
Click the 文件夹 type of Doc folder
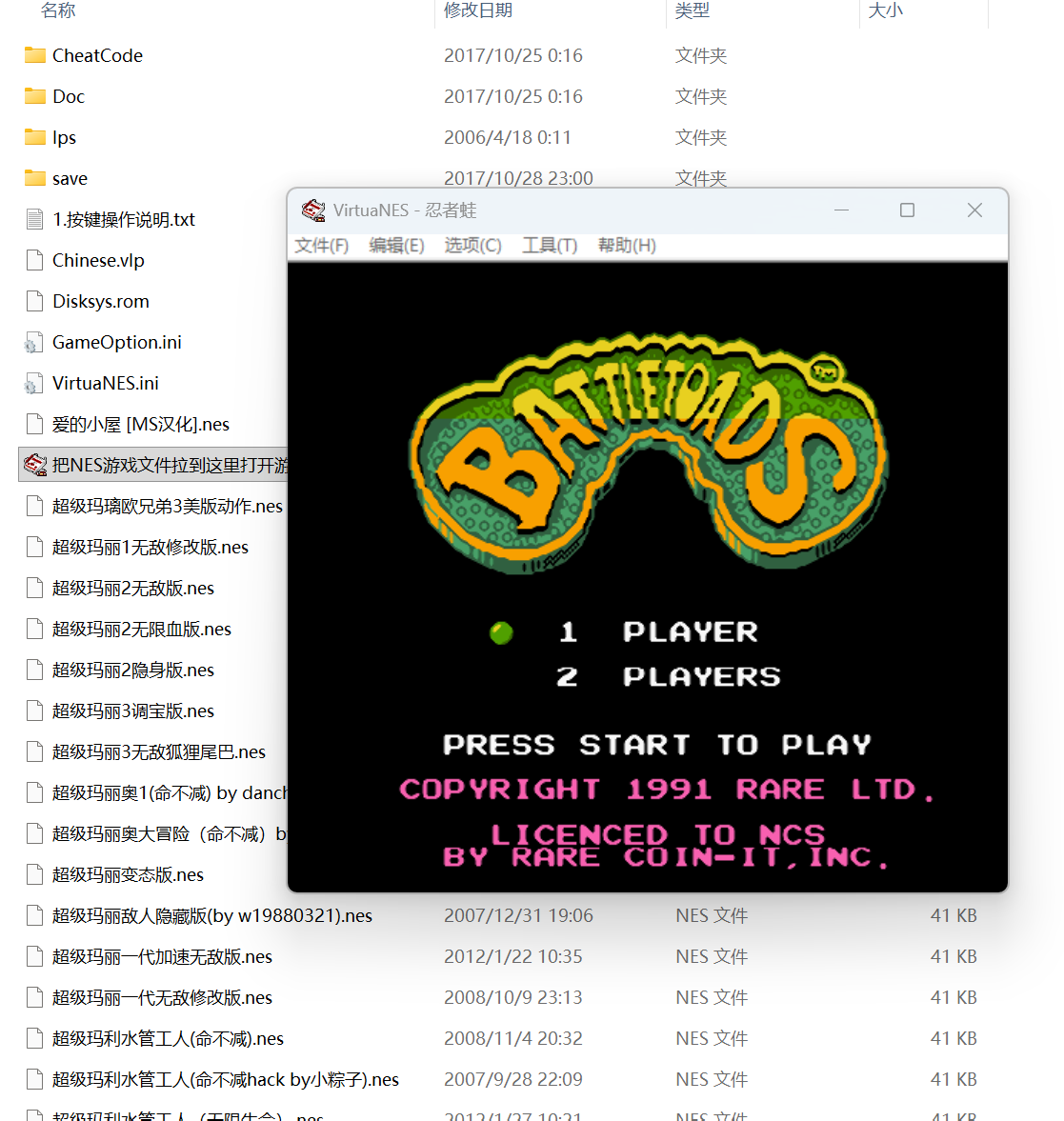(701, 96)
